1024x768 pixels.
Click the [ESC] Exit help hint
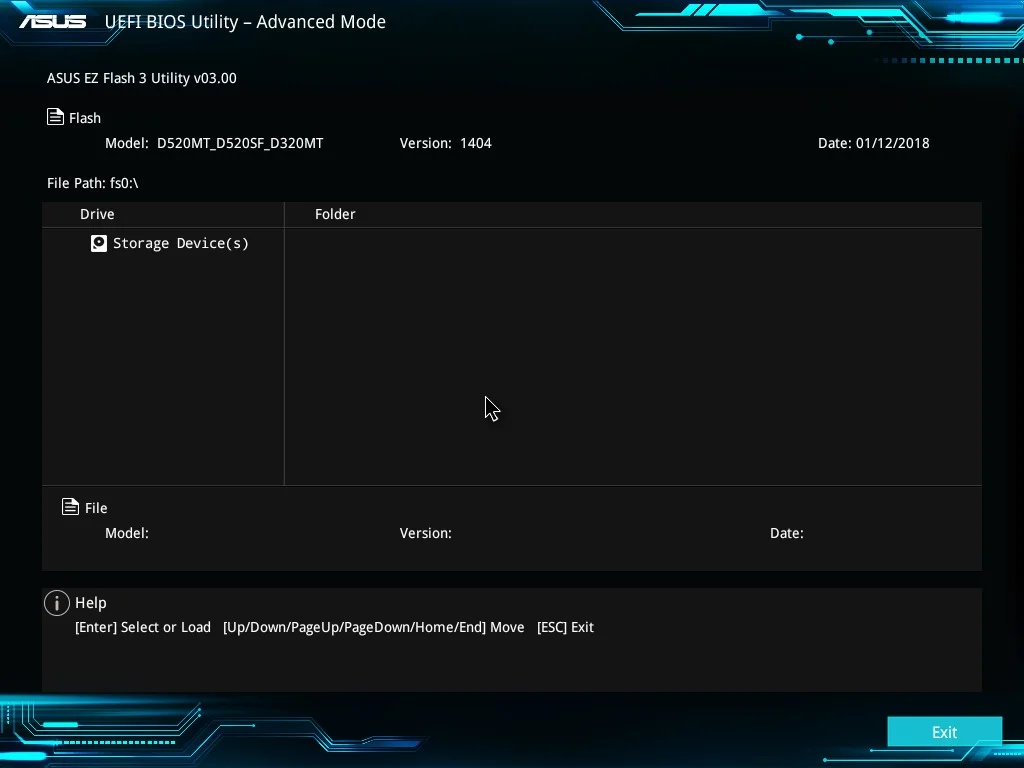click(565, 627)
